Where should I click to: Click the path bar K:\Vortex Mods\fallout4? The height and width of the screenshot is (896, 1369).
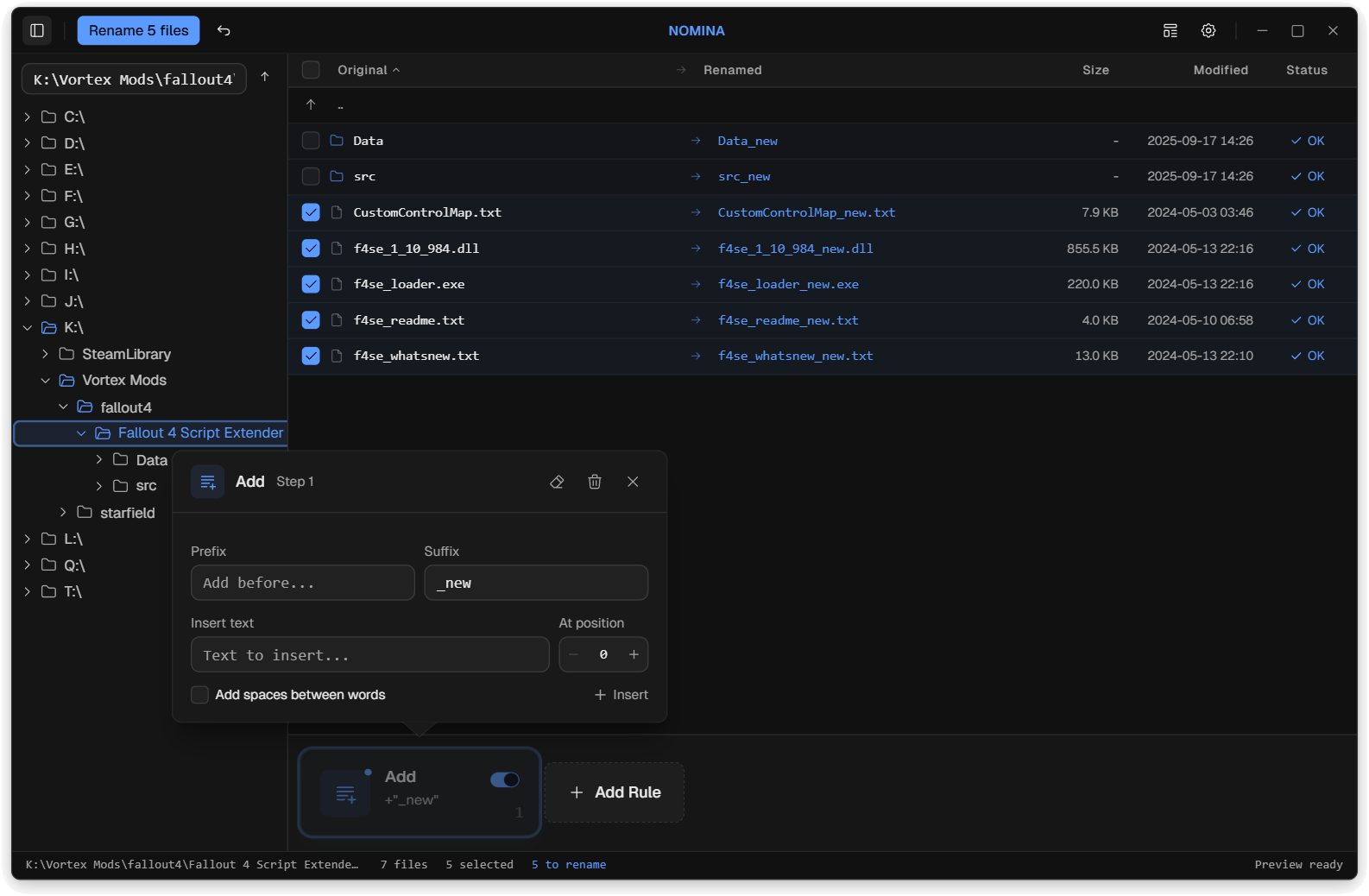[134, 79]
